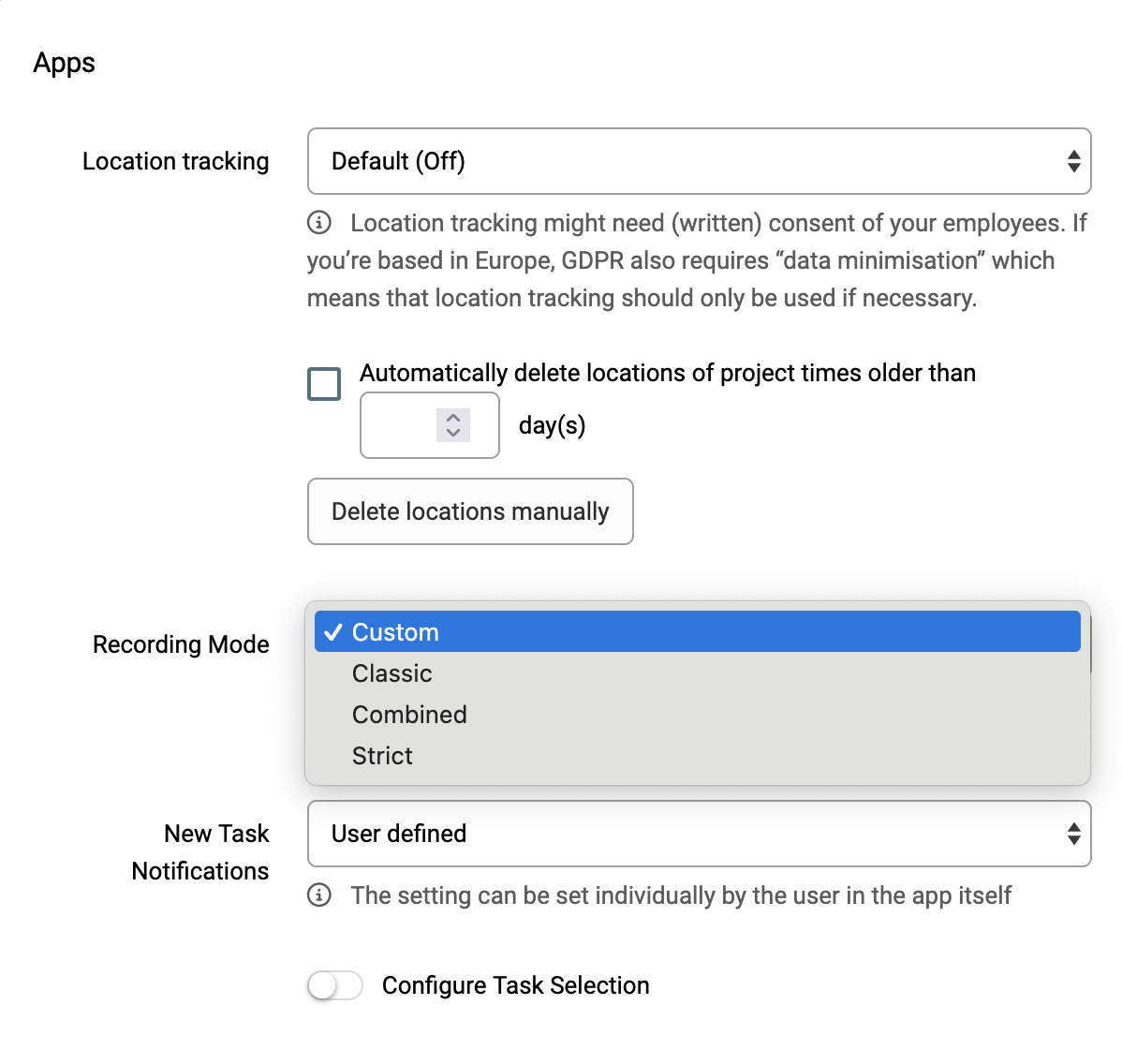Screen dimensions: 1122x1064
Task: Click the Recording Mode label
Action: (181, 644)
